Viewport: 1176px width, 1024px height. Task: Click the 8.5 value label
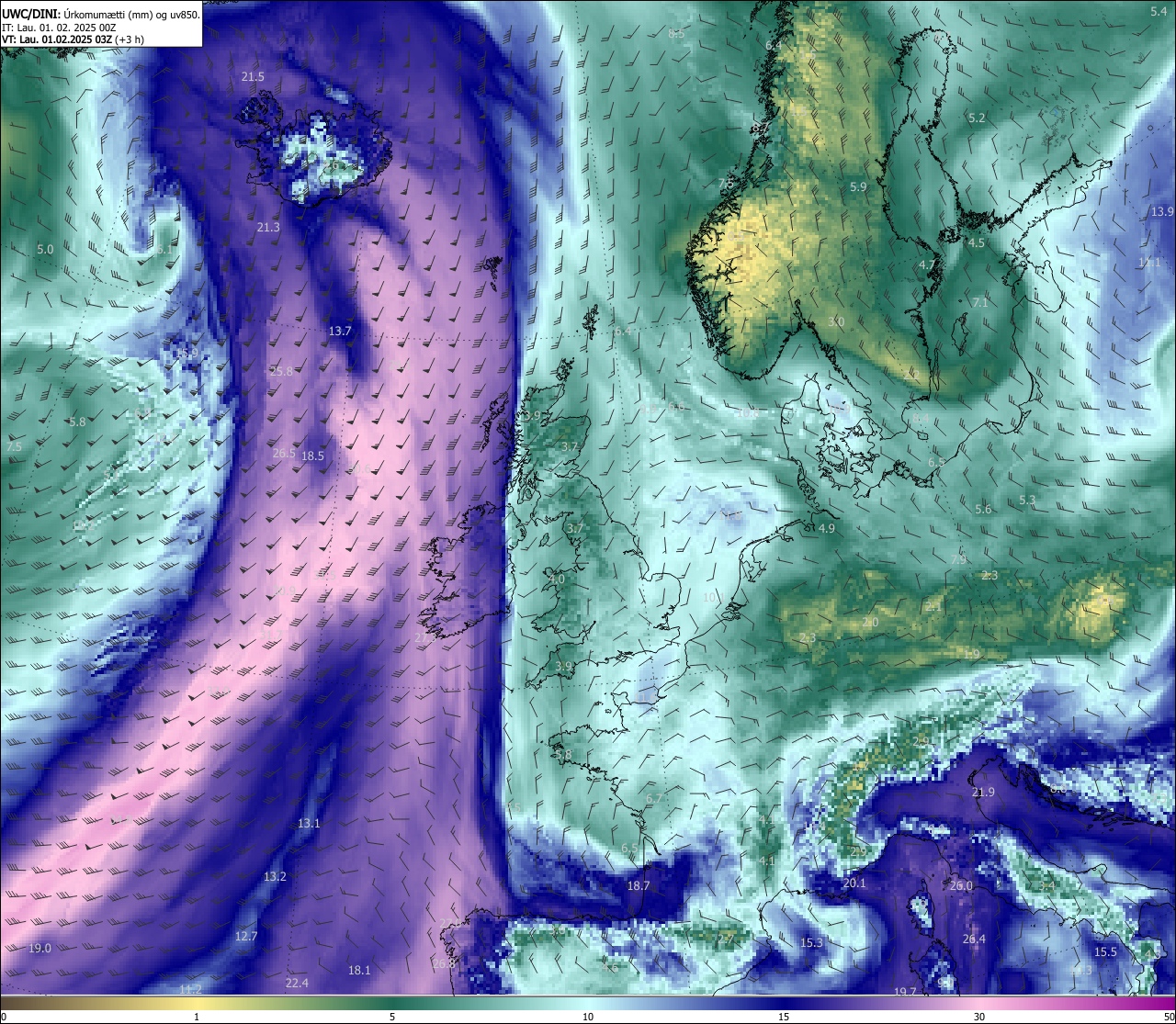(676, 33)
